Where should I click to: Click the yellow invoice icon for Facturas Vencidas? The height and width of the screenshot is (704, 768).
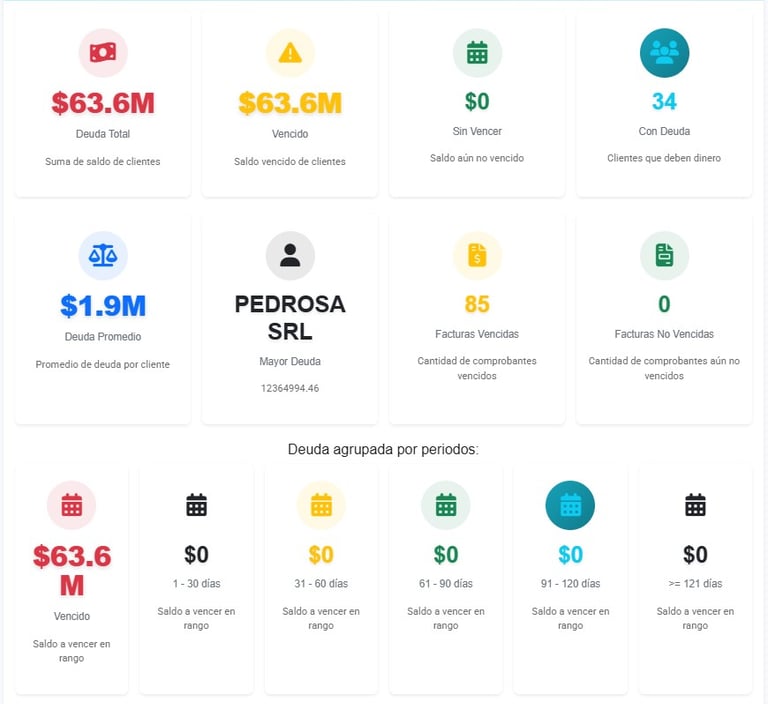click(x=477, y=255)
